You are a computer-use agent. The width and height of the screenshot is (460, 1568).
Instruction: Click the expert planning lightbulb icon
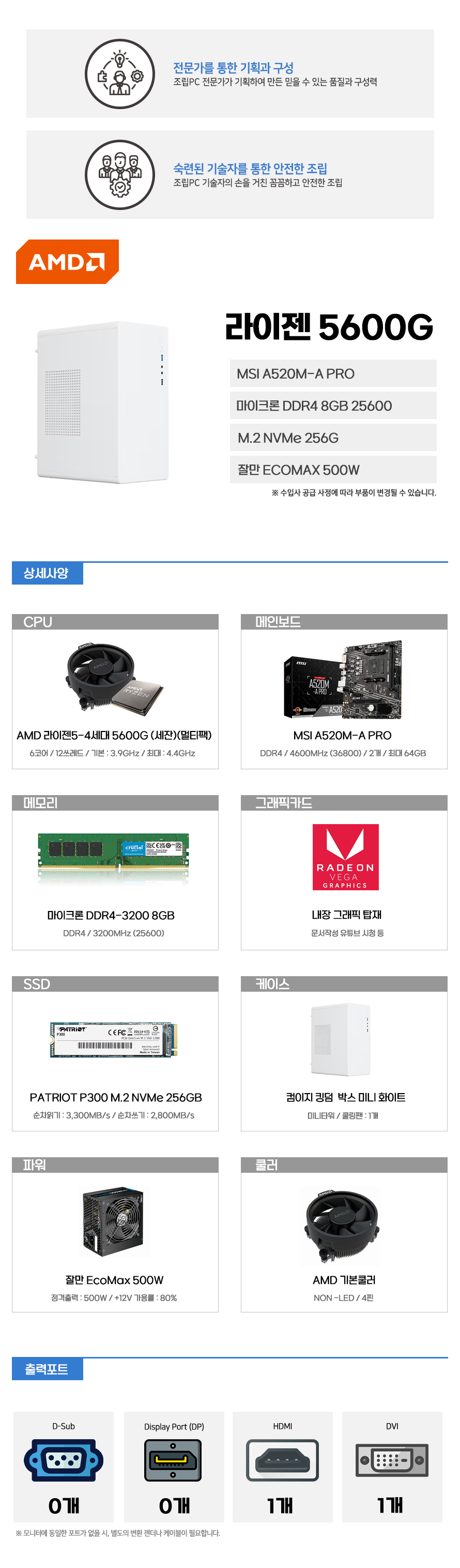pos(120,74)
